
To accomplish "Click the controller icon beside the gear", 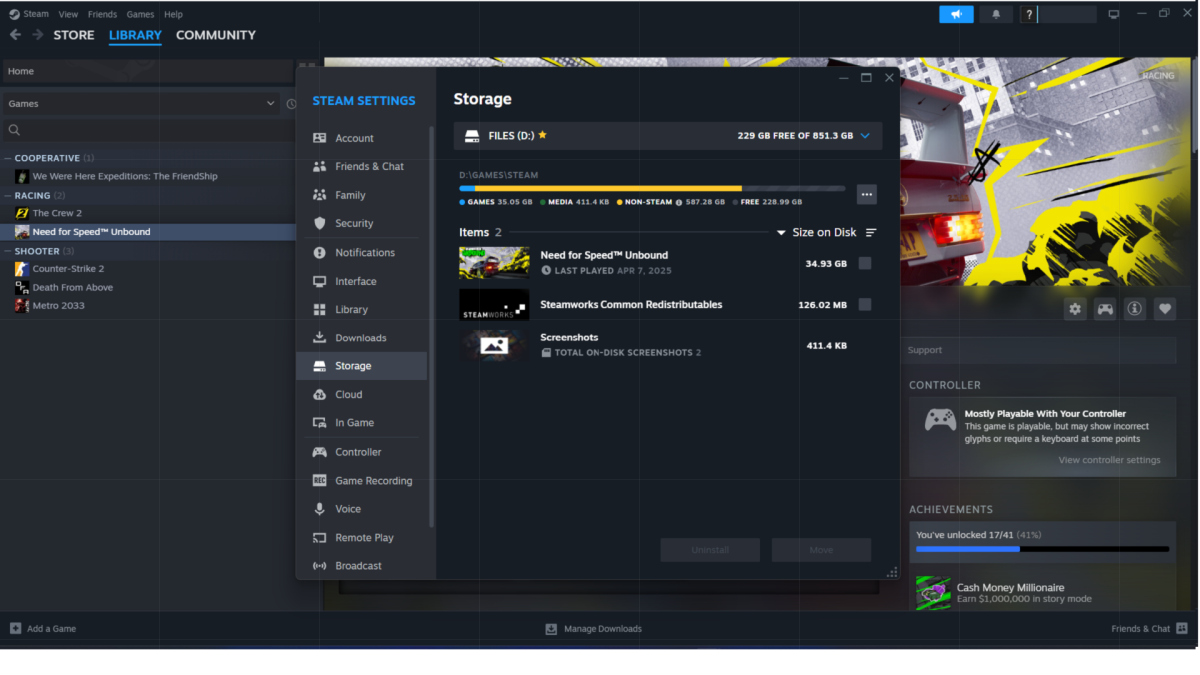I will coord(1105,310).
